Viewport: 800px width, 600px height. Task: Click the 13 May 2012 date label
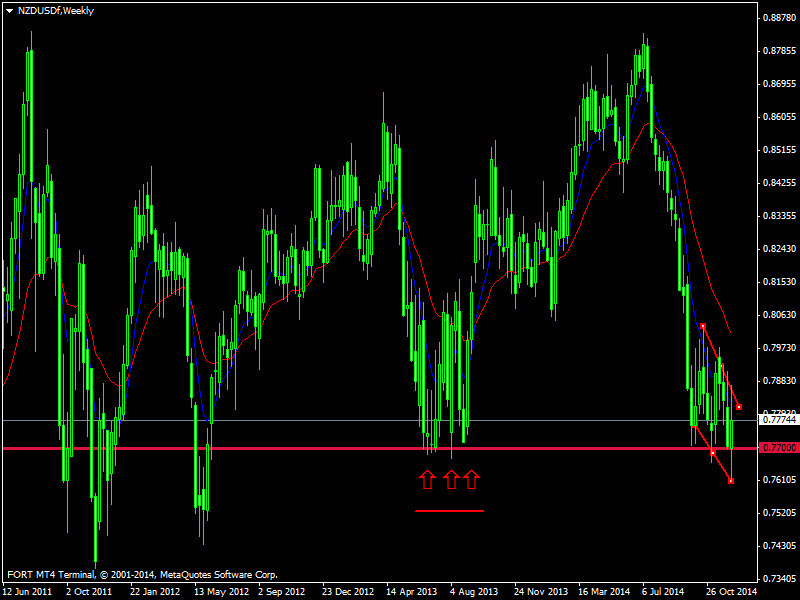click(x=221, y=592)
